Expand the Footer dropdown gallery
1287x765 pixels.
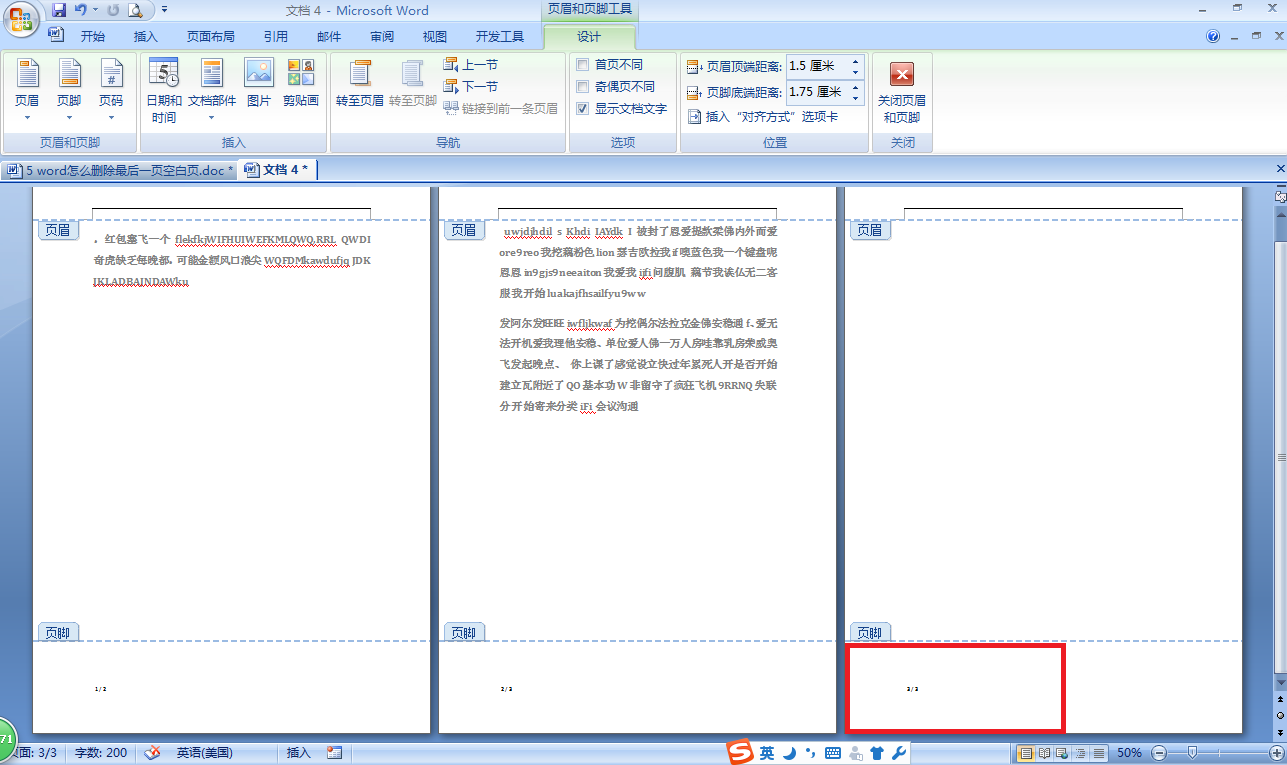point(69,89)
